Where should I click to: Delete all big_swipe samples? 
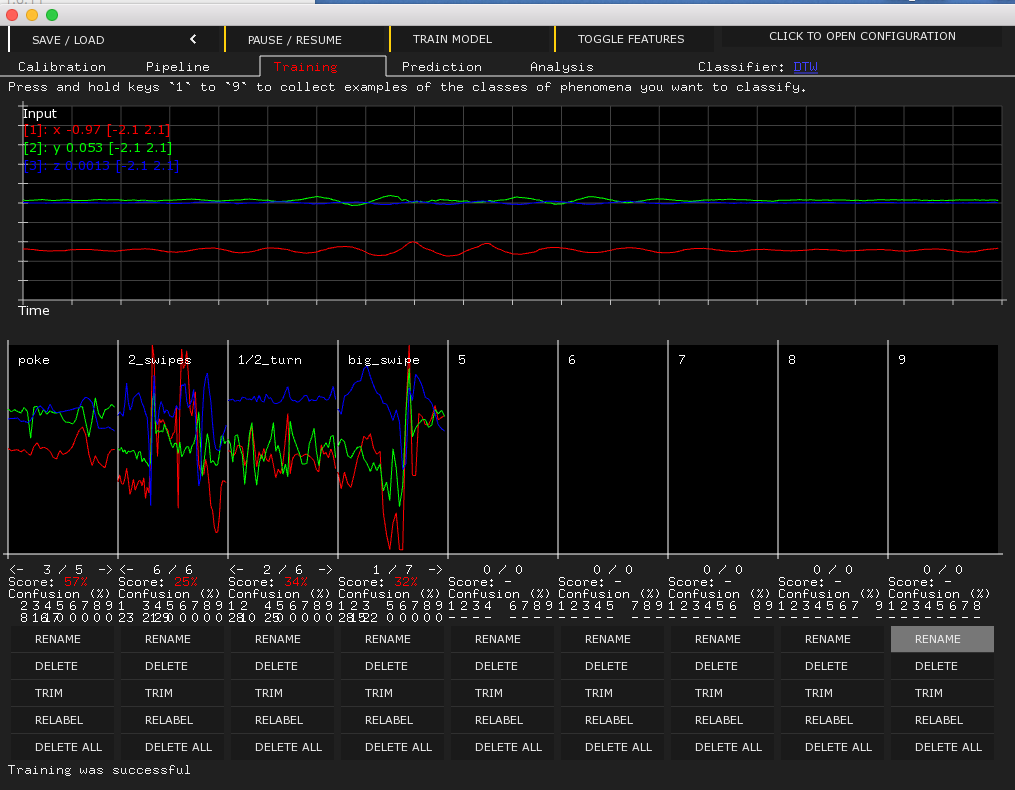[393, 747]
